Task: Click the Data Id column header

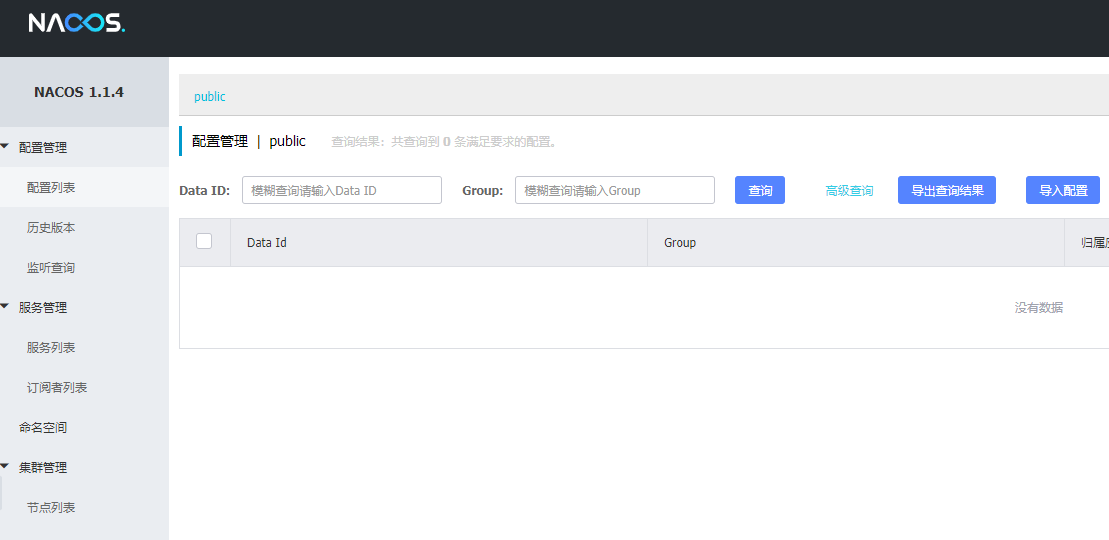Action: click(x=267, y=243)
